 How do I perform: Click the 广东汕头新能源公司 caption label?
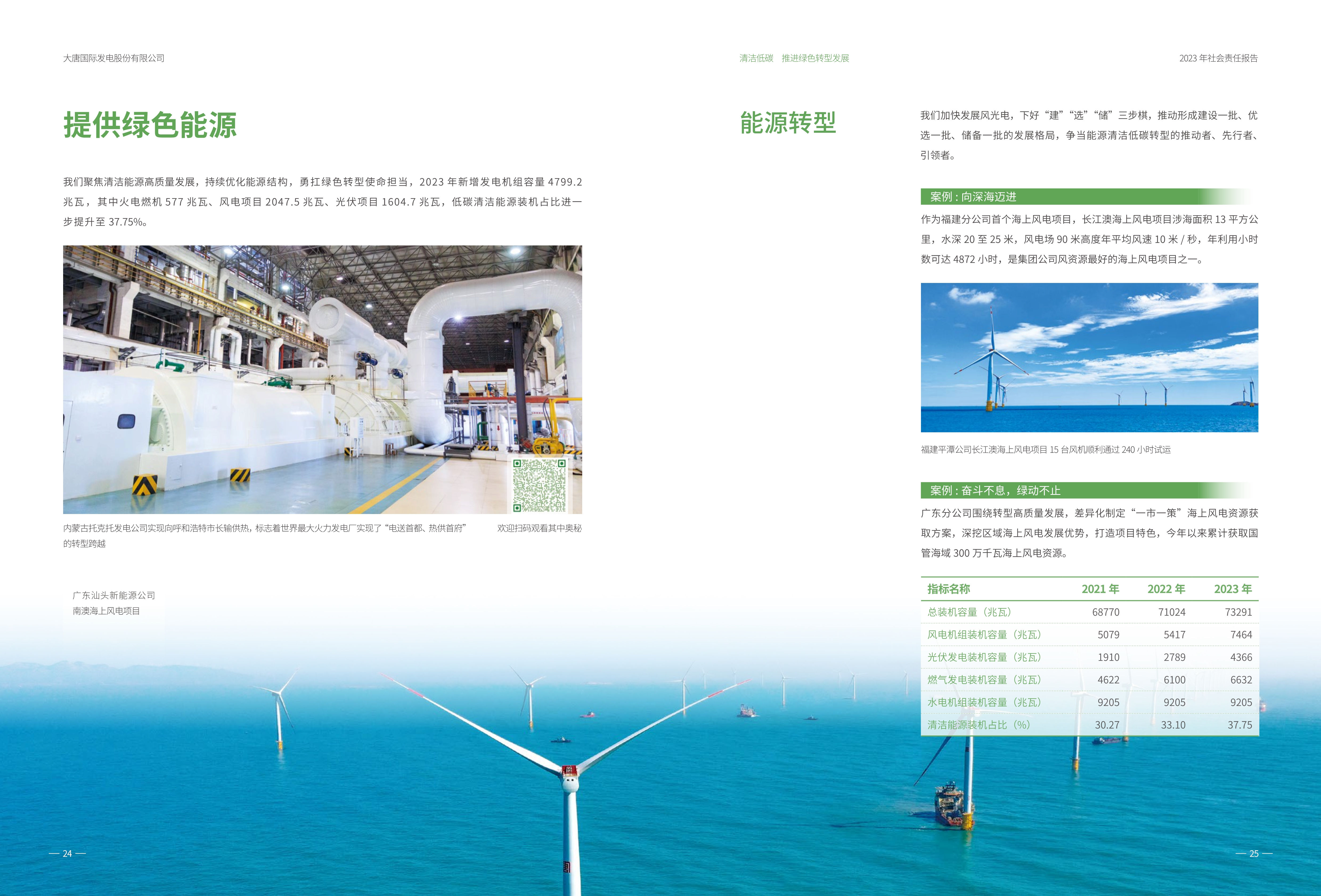(x=114, y=595)
